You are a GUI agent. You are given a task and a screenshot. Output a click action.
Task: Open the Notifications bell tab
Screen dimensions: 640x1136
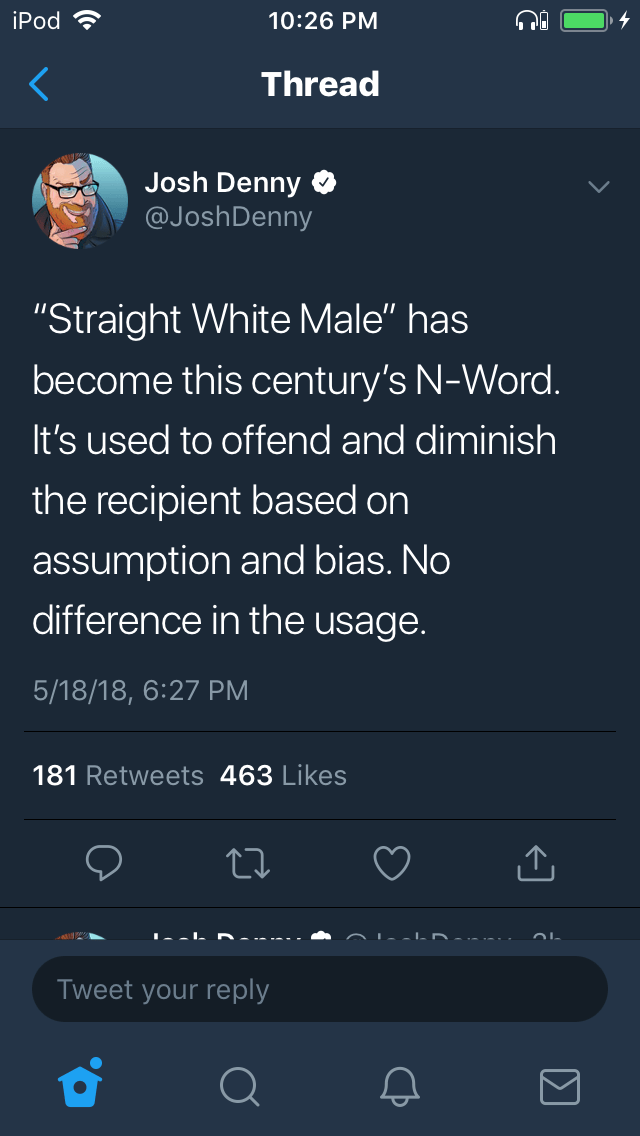(400, 1085)
